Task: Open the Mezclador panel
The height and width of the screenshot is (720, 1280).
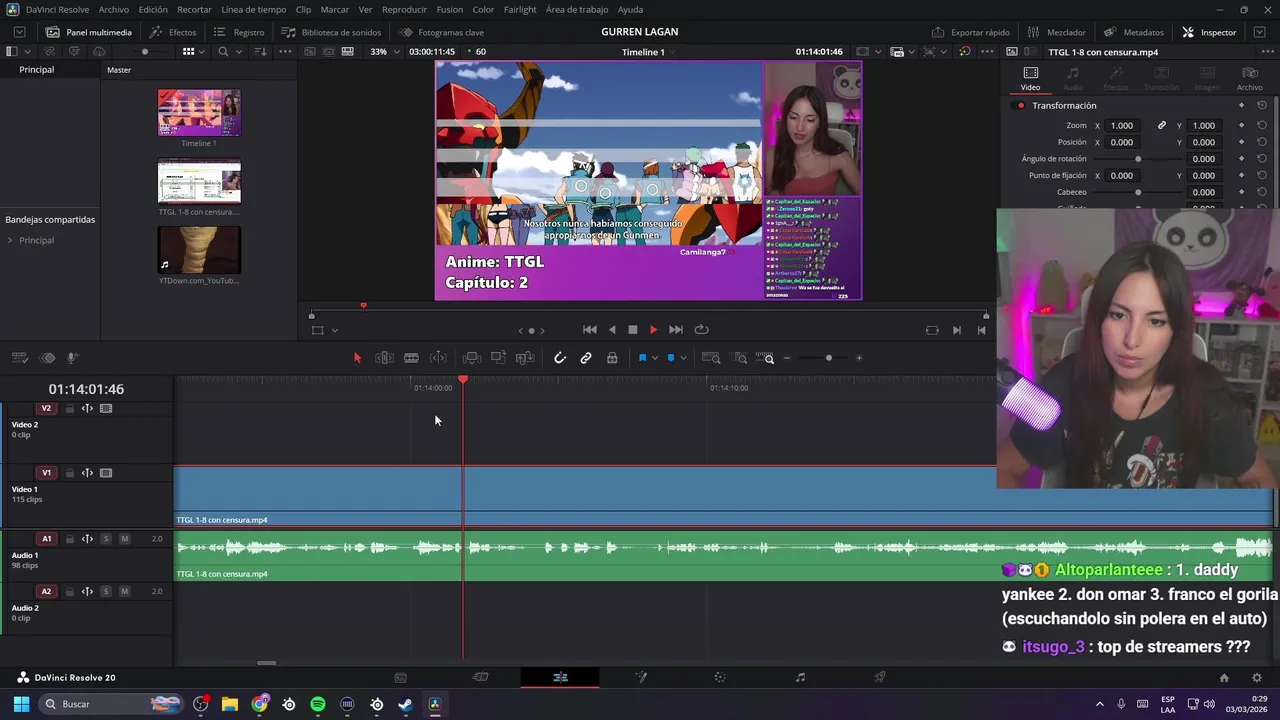Action: coord(1056,32)
